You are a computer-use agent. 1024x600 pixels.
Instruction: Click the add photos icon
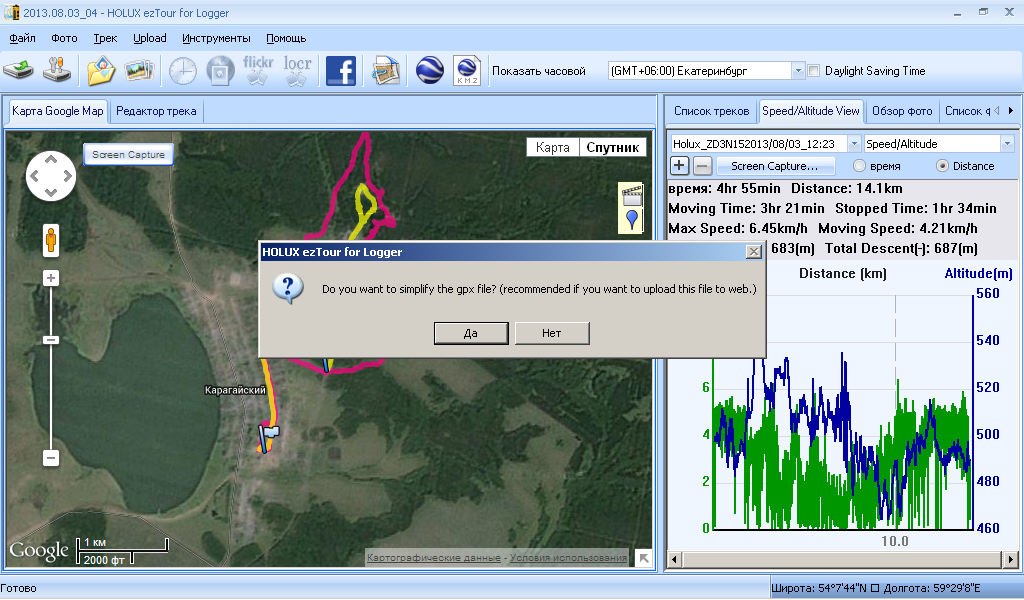[139, 71]
